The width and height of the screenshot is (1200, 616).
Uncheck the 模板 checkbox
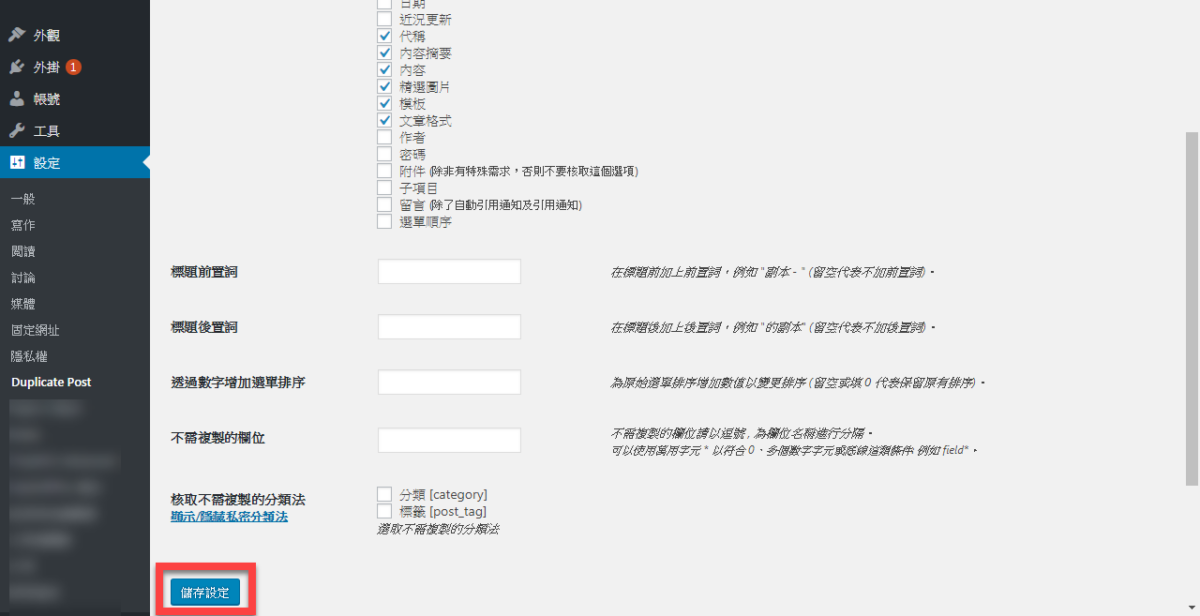(x=384, y=104)
